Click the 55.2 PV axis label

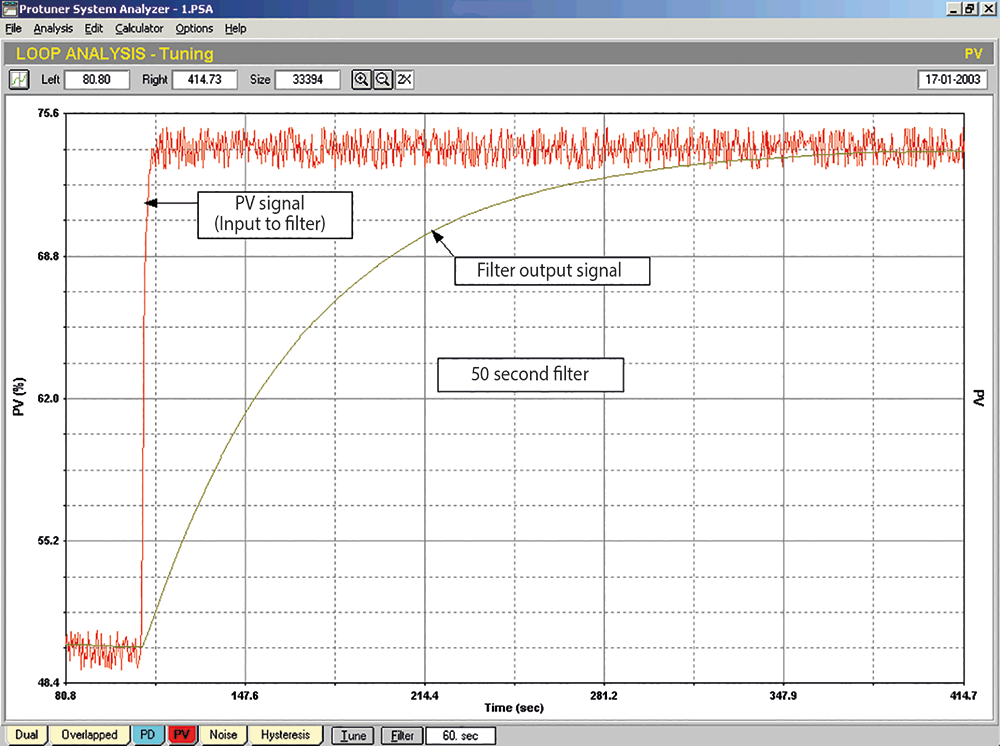click(x=48, y=541)
